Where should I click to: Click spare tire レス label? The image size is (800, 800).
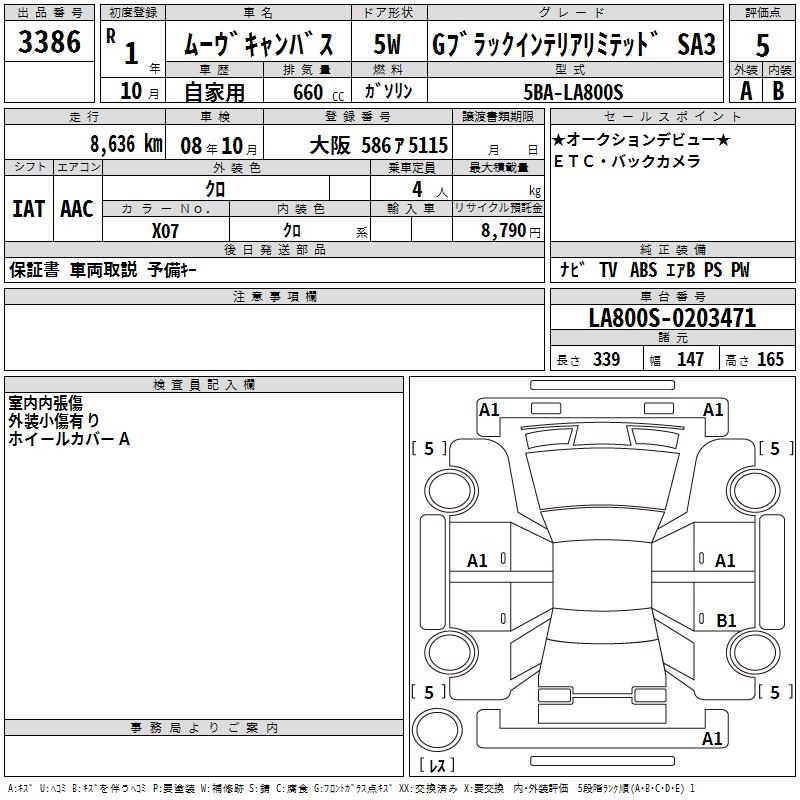pos(437,764)
